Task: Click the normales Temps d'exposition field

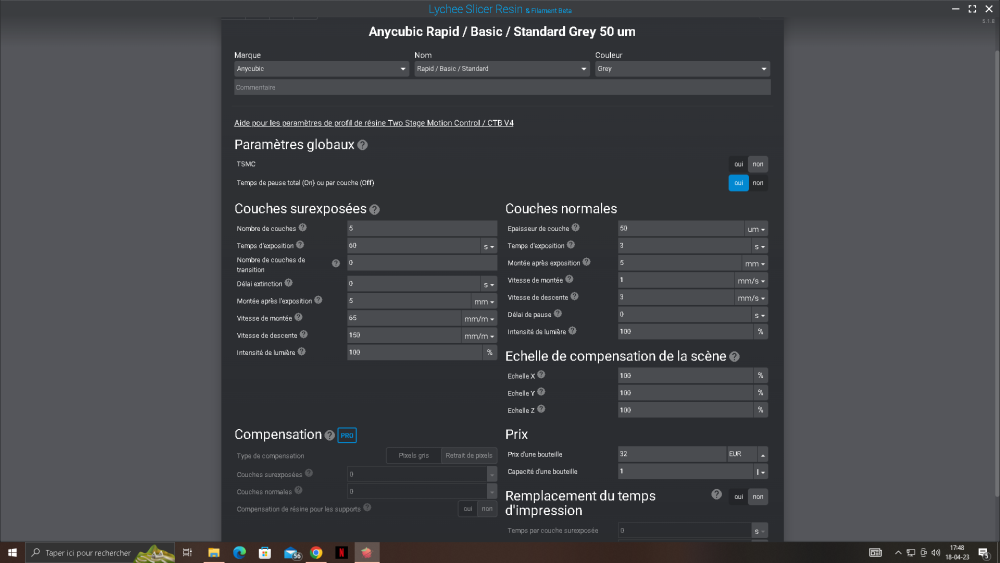Action: coord(684,245)
